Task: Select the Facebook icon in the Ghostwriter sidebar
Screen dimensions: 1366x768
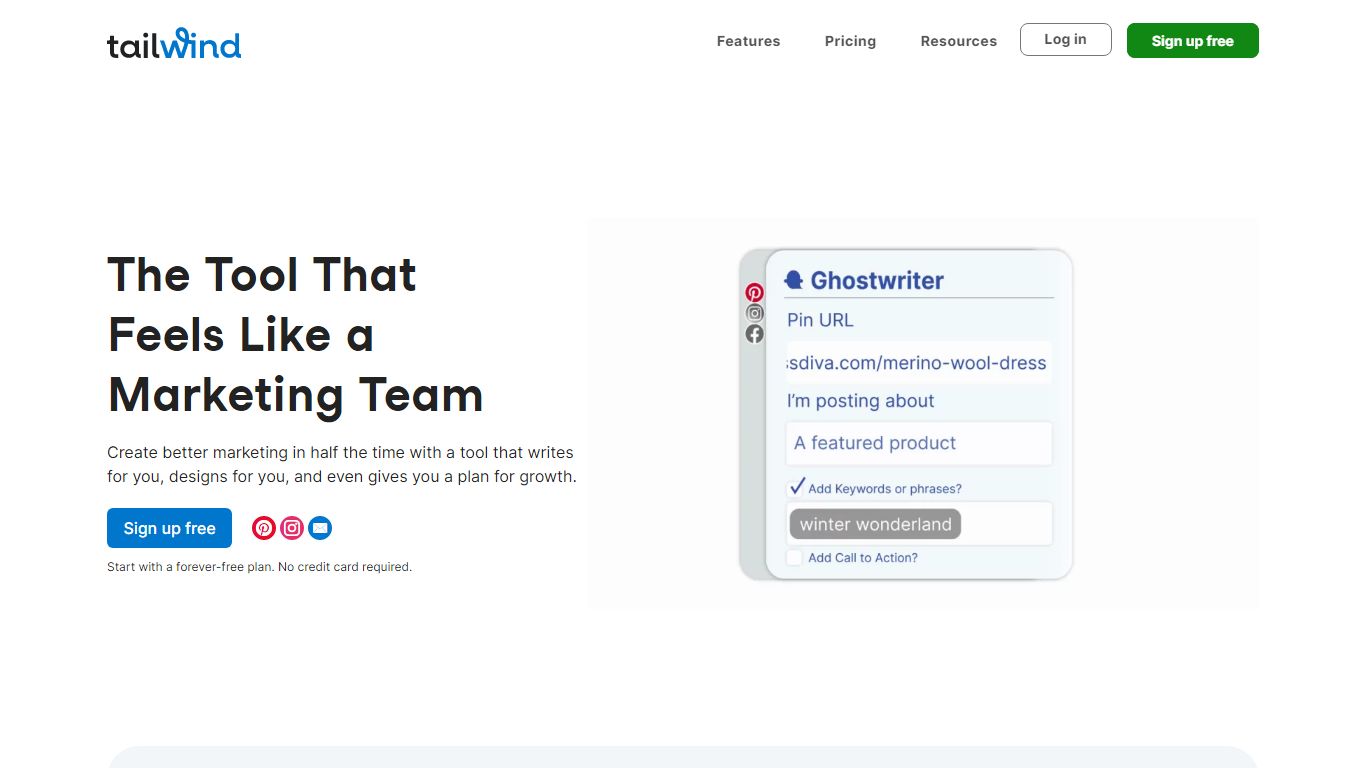Action: (x=754, y=333)
